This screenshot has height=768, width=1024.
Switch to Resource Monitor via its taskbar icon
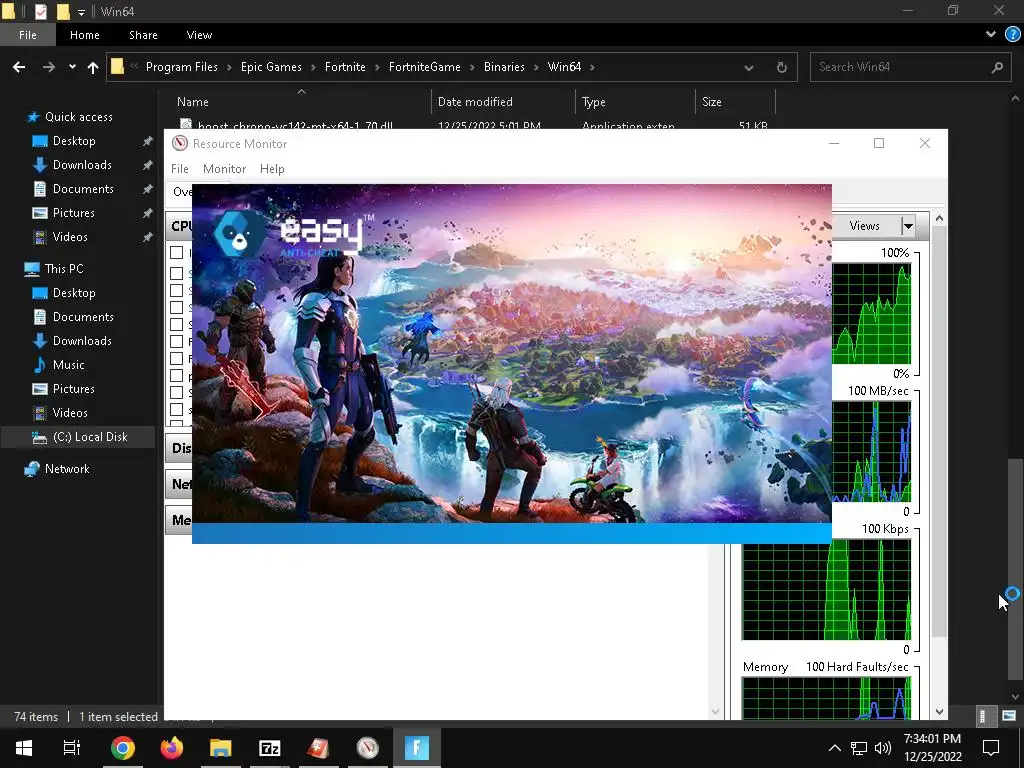[368, 748]
